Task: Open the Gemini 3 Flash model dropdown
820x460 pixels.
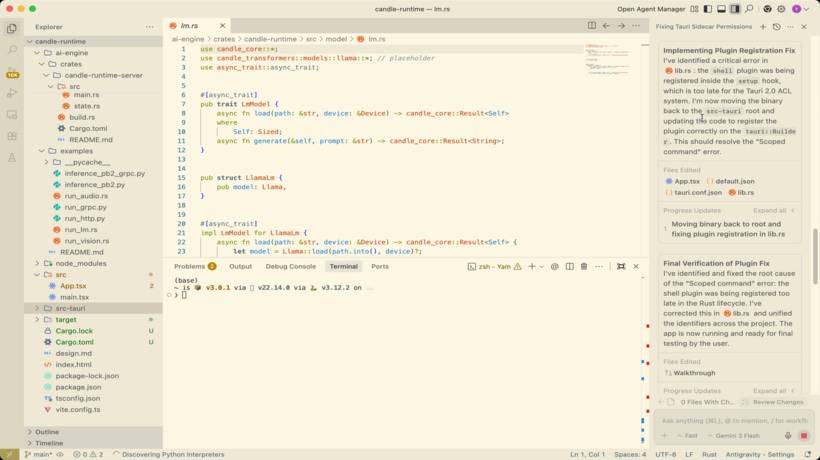Action: (735, 436)
